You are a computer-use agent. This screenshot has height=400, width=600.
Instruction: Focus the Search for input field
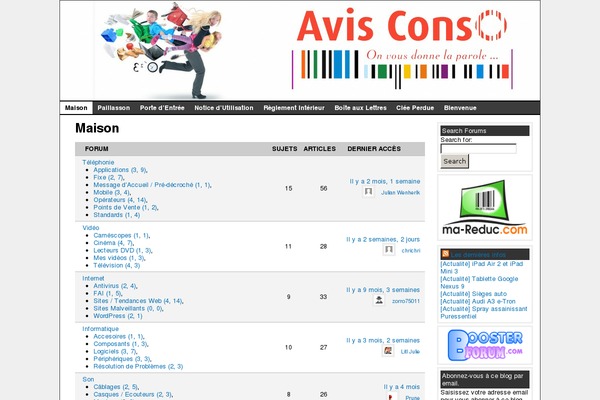click(478, 149)
